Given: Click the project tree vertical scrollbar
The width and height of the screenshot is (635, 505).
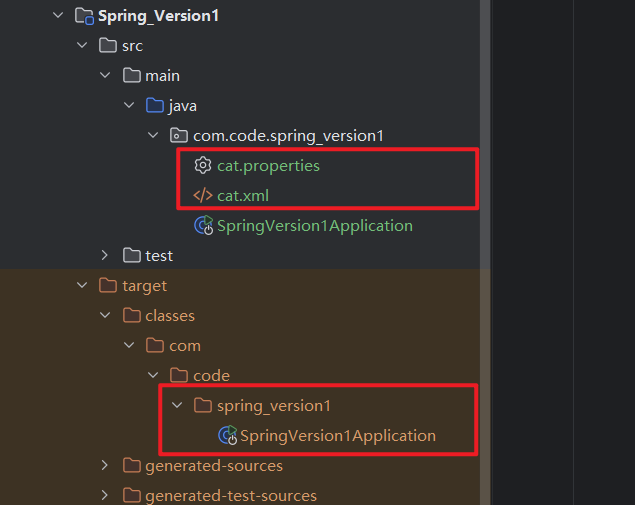Looking at the screenshot, I should coord(485,252).
